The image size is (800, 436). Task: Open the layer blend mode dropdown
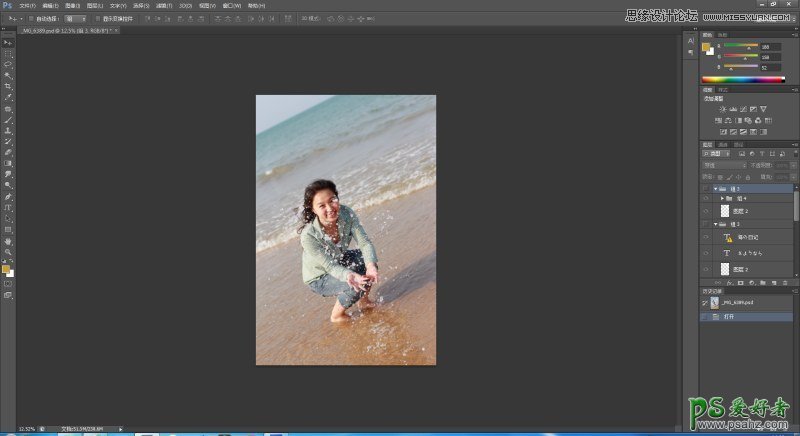click(x=722, y=165)
